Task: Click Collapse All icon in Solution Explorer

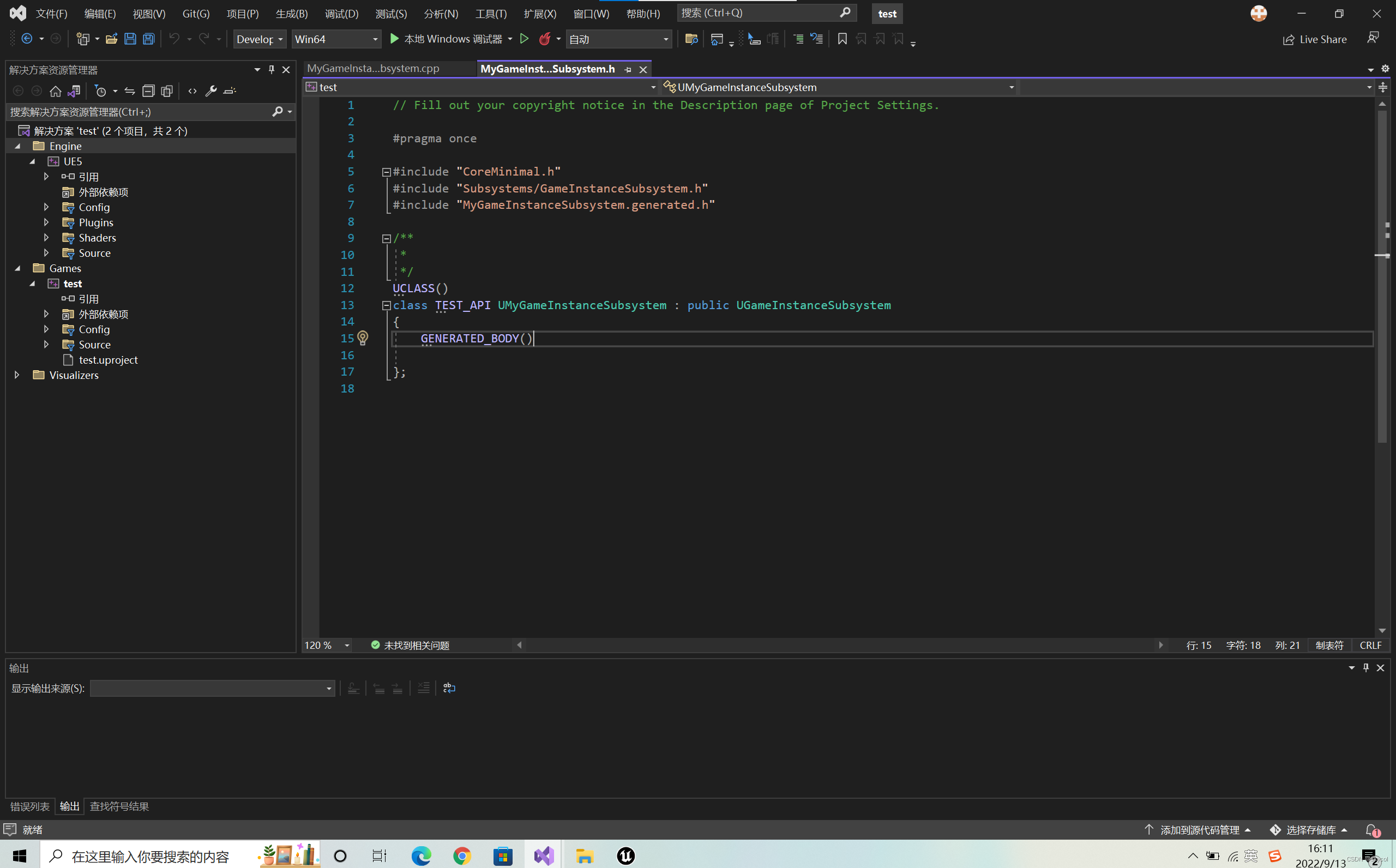Action: 149,91
